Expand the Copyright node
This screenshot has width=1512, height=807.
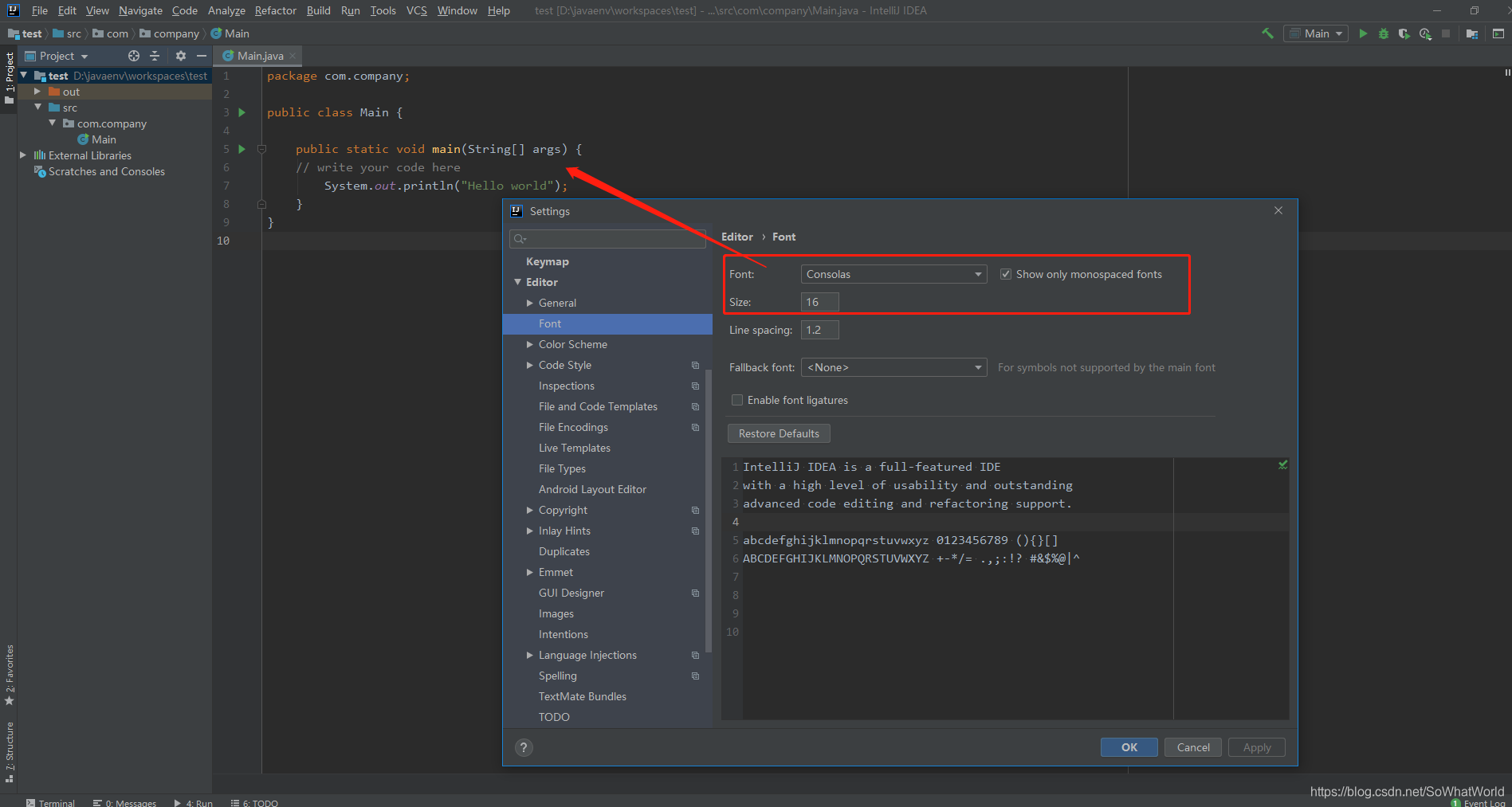pos(530,510)
